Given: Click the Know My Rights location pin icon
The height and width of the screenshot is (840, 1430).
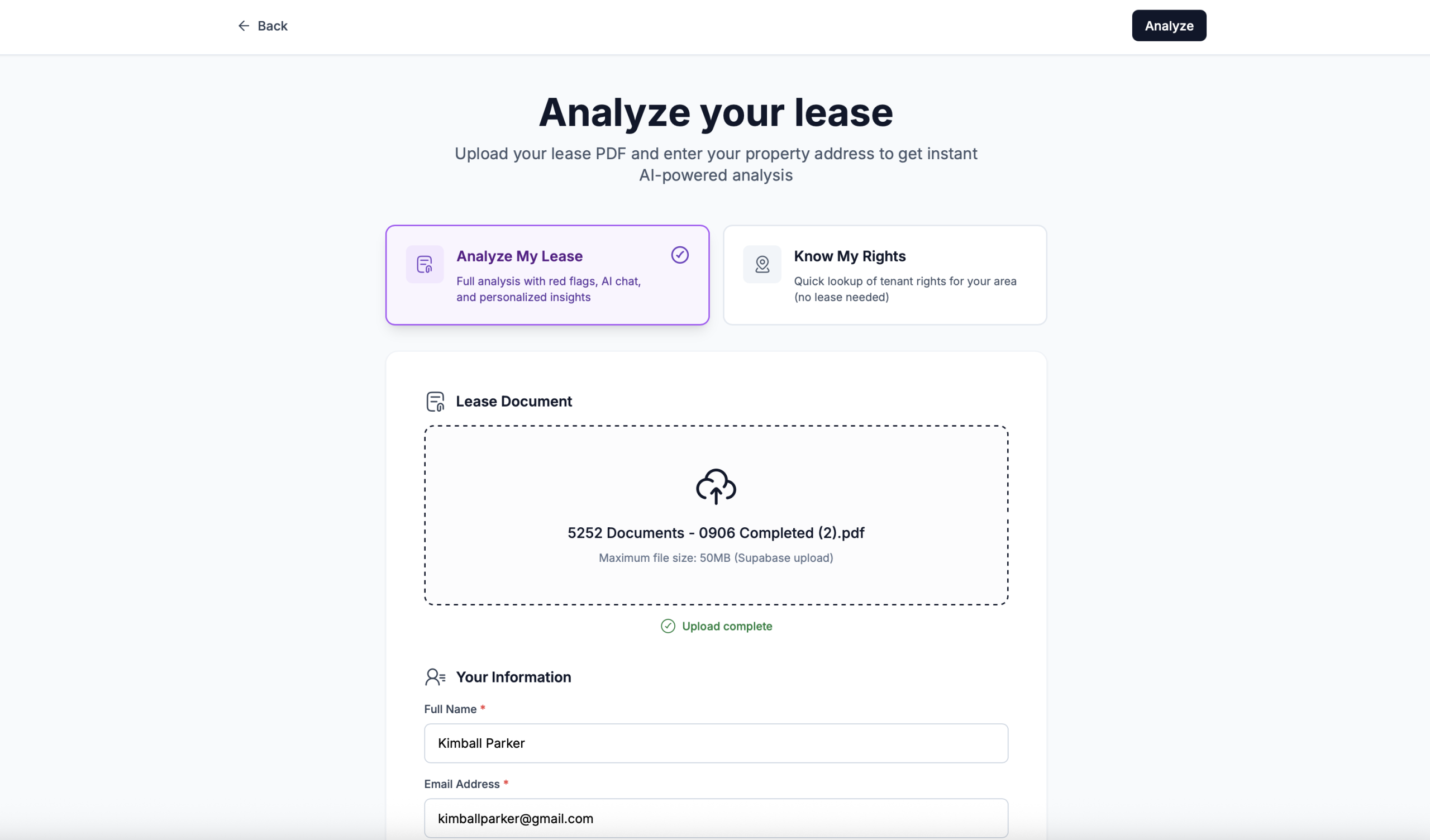Looking at the screenshot, I should (x=762, y=265).
